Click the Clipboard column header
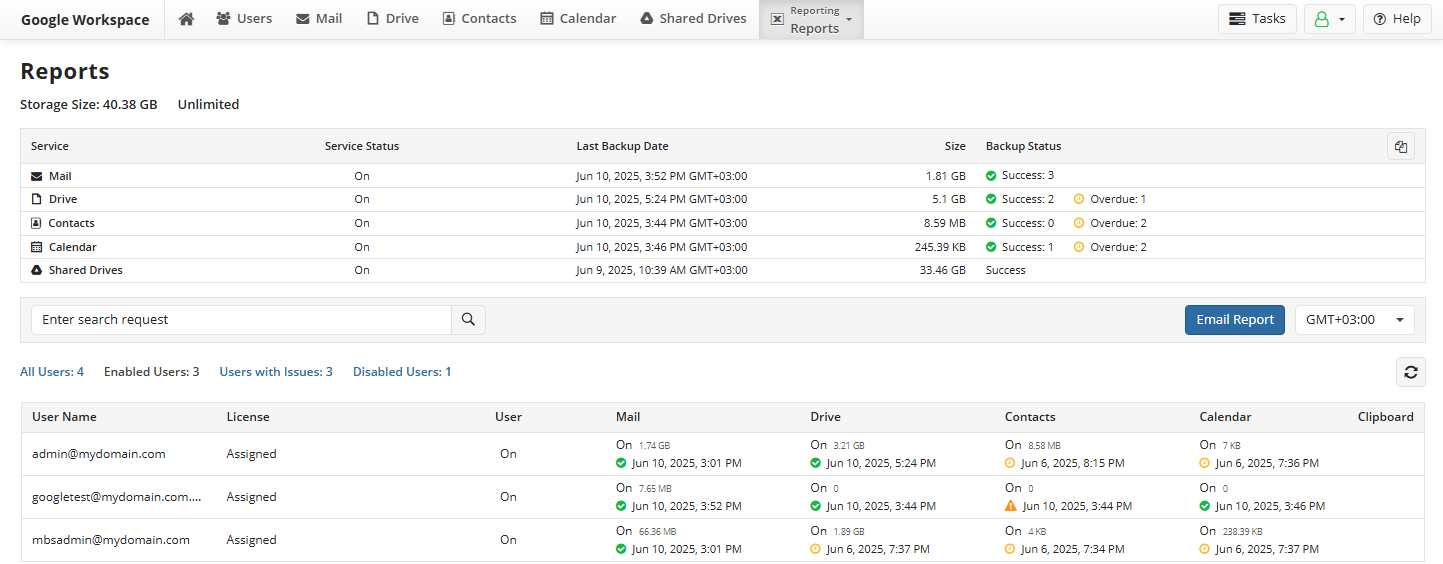Viewport: 1443px width, 564px height. point(1385,417)
